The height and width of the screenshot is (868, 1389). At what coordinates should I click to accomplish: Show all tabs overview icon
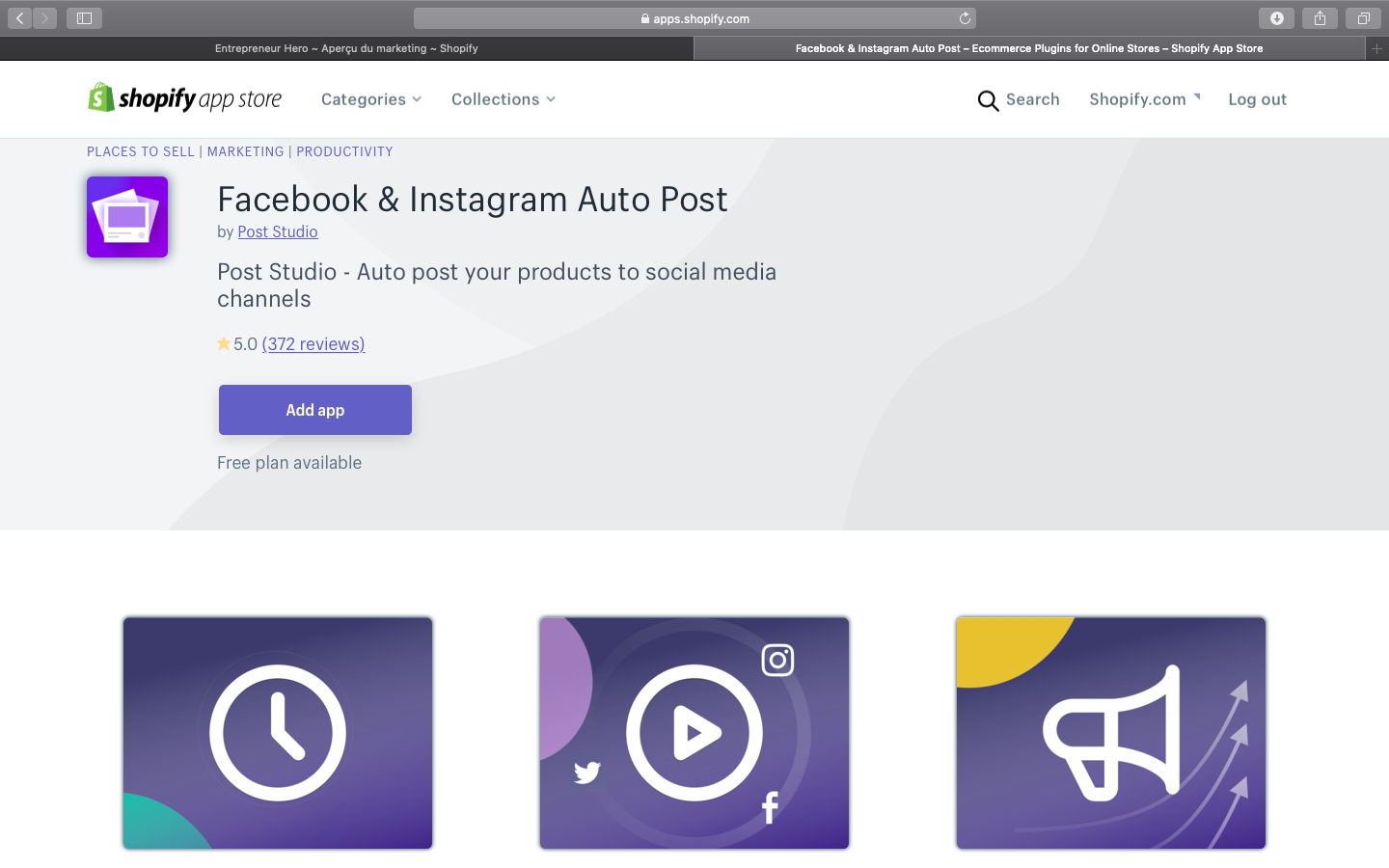pos(1363,18)
